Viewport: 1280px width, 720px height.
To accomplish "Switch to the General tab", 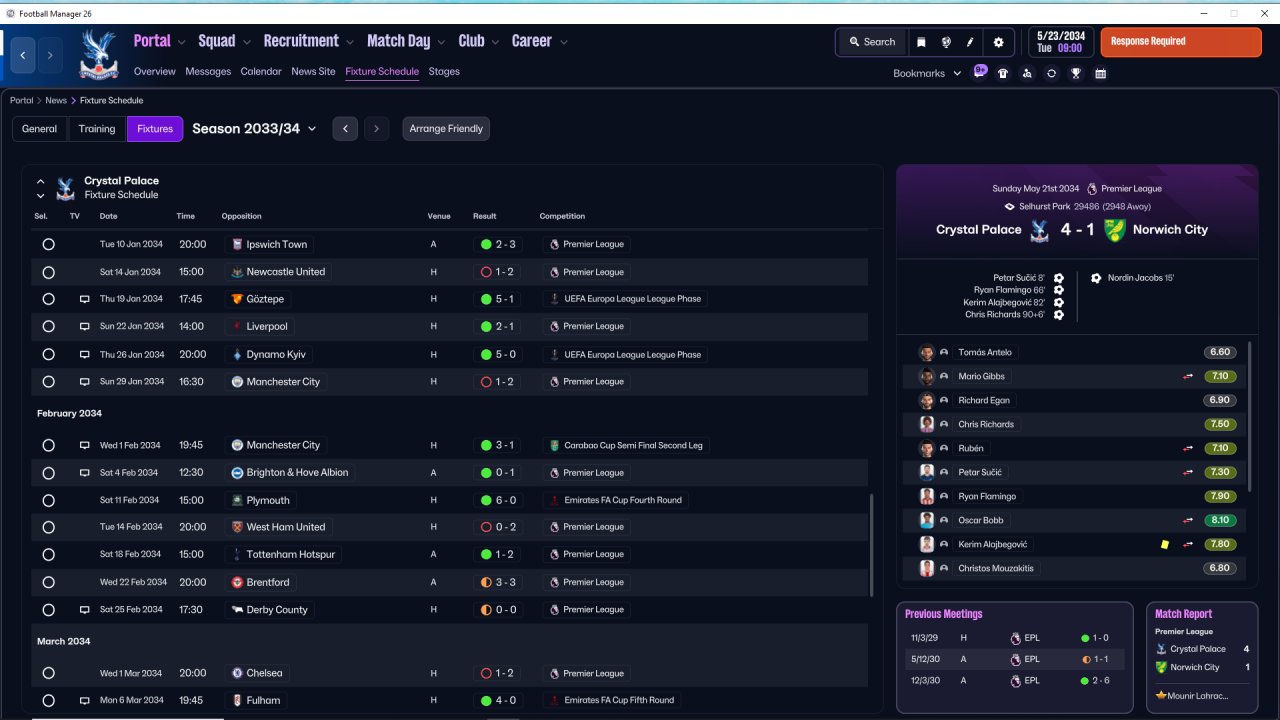I will click(x=40, y=129).
